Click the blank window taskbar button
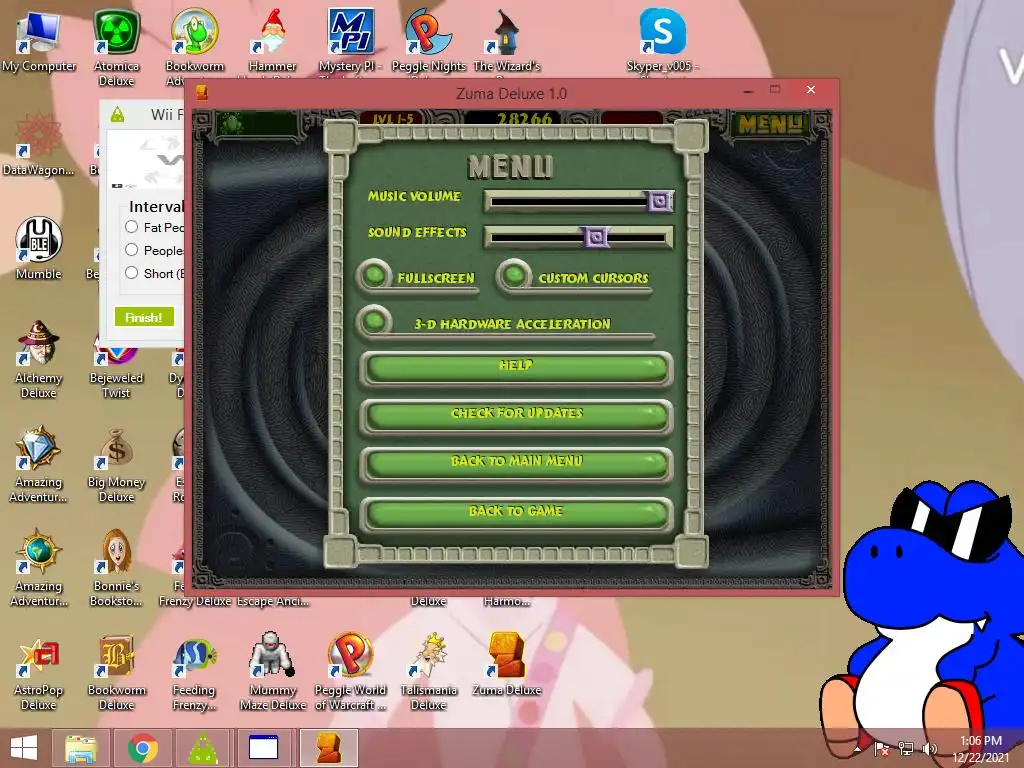Viewport: 1024px width, 768px height. 264,748
